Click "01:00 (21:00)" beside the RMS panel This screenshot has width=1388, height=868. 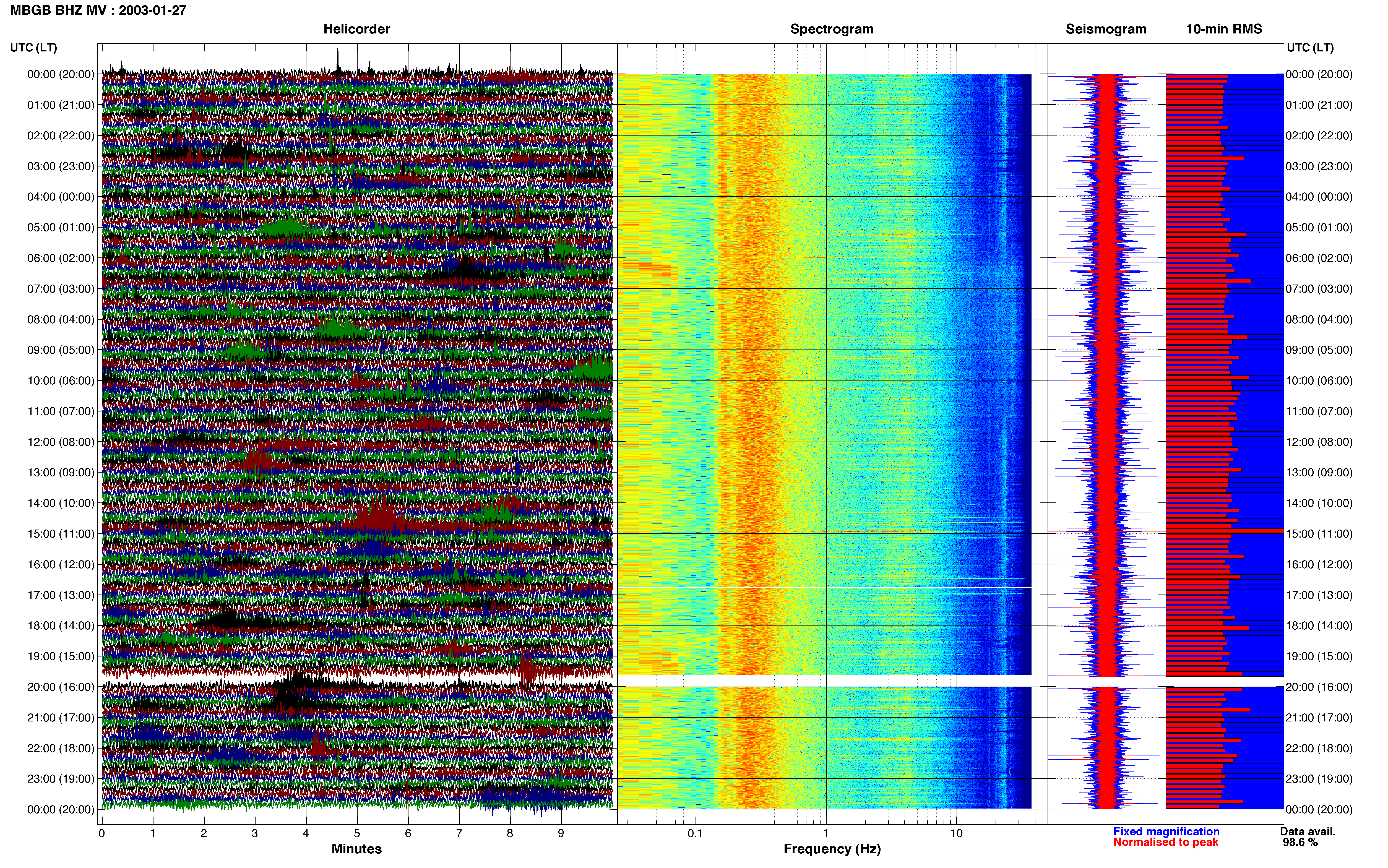point(1319,105)
